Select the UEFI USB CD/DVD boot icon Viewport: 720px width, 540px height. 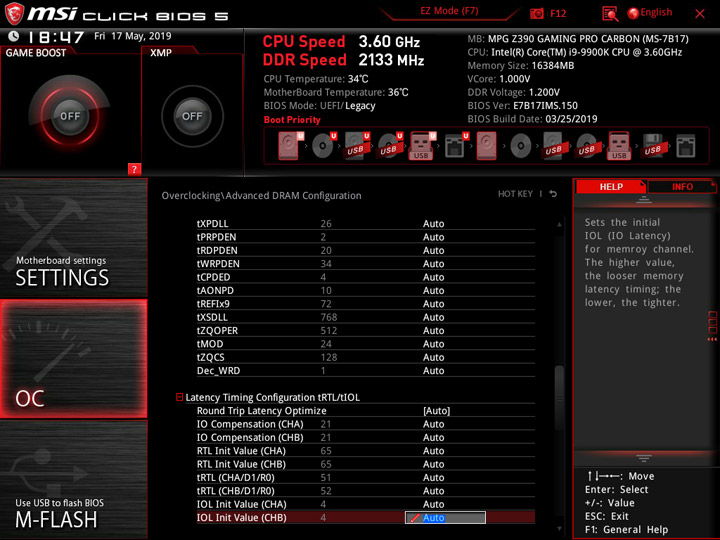coord(390,146)
